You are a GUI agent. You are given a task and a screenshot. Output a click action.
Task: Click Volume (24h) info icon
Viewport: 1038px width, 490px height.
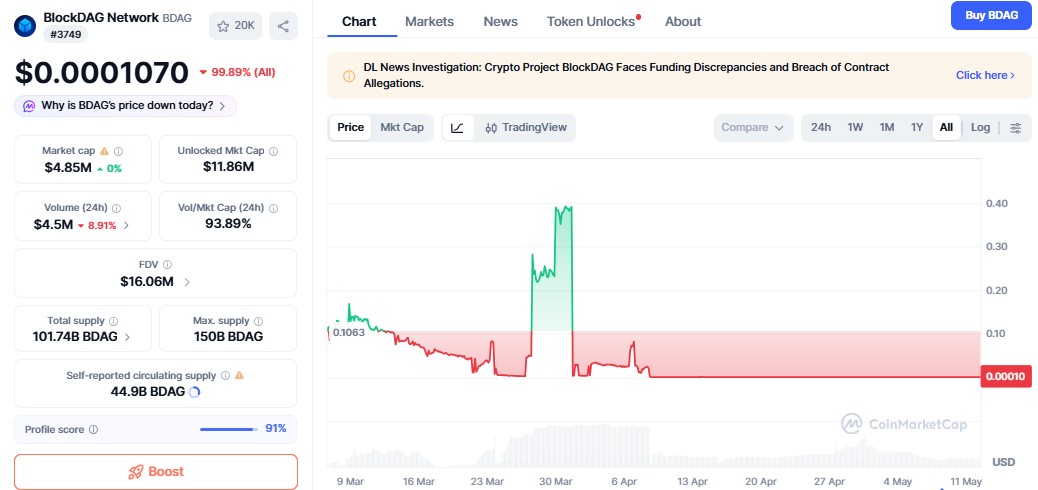(117, 208)
